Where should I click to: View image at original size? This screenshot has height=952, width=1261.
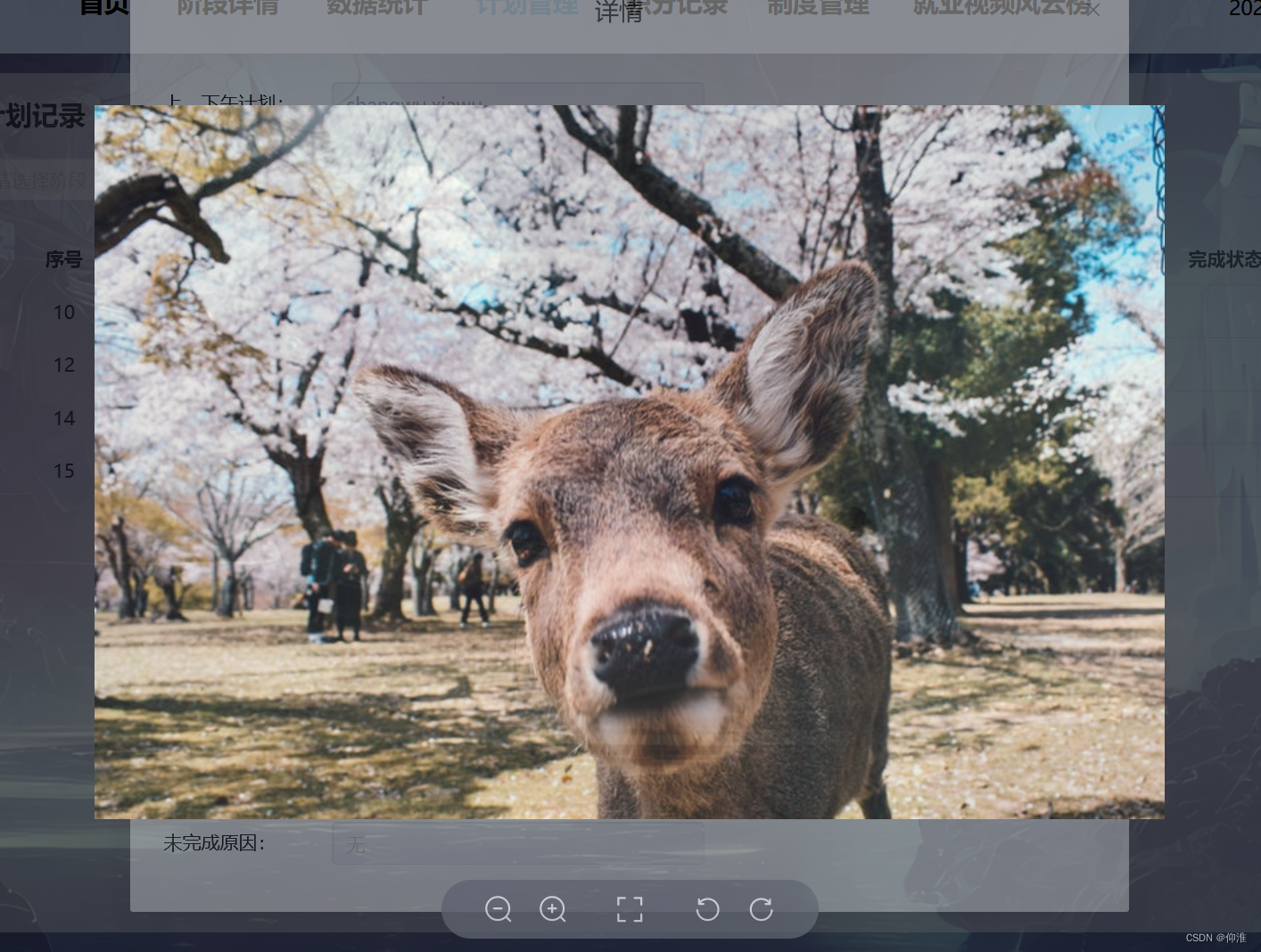630,909
